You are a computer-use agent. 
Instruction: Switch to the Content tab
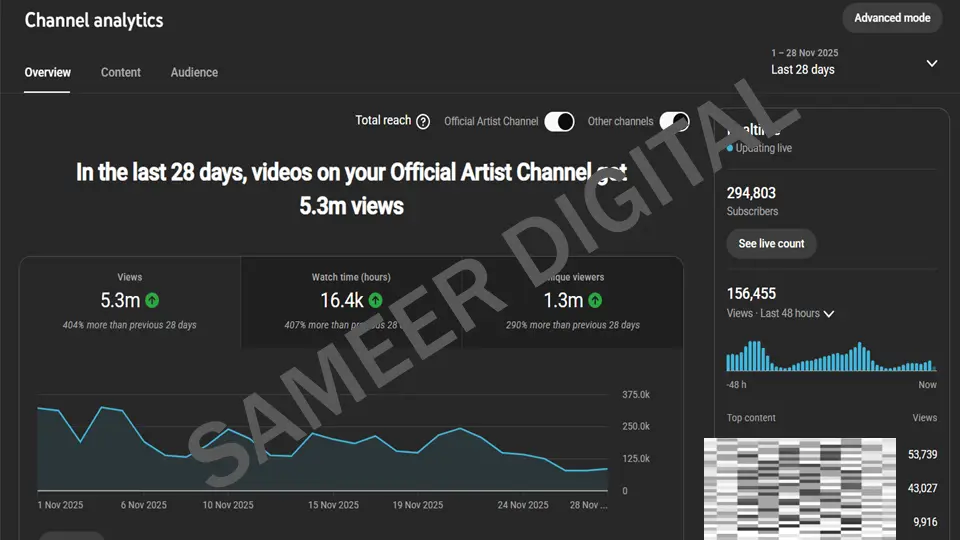click(x=121, y=72)
